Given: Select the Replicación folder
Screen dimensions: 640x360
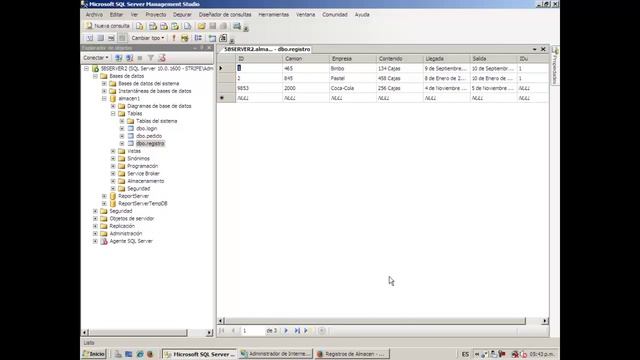Looking at the screenshot, I should tap(122, 226).
